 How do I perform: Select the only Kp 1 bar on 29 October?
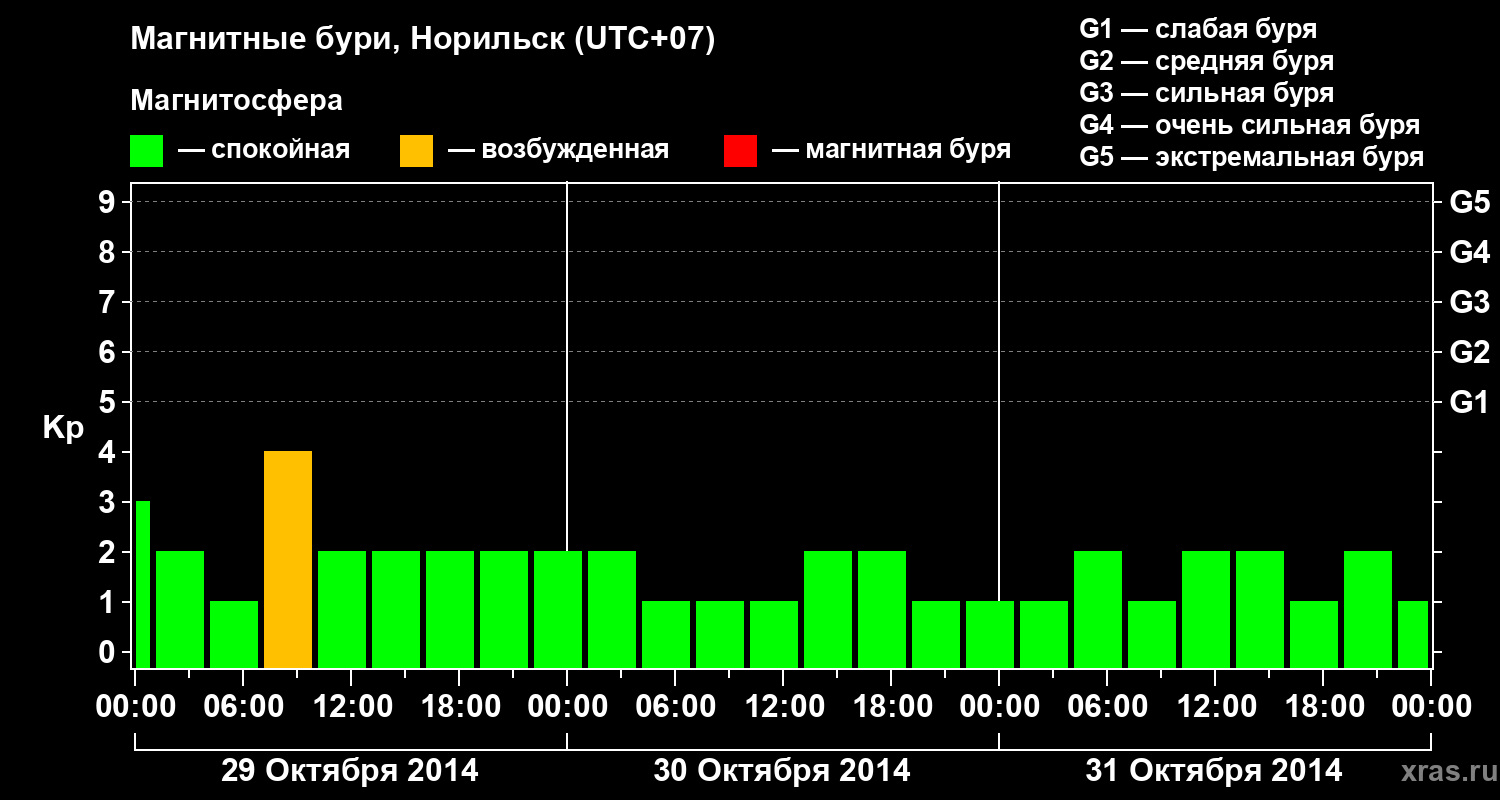point(234,634)
